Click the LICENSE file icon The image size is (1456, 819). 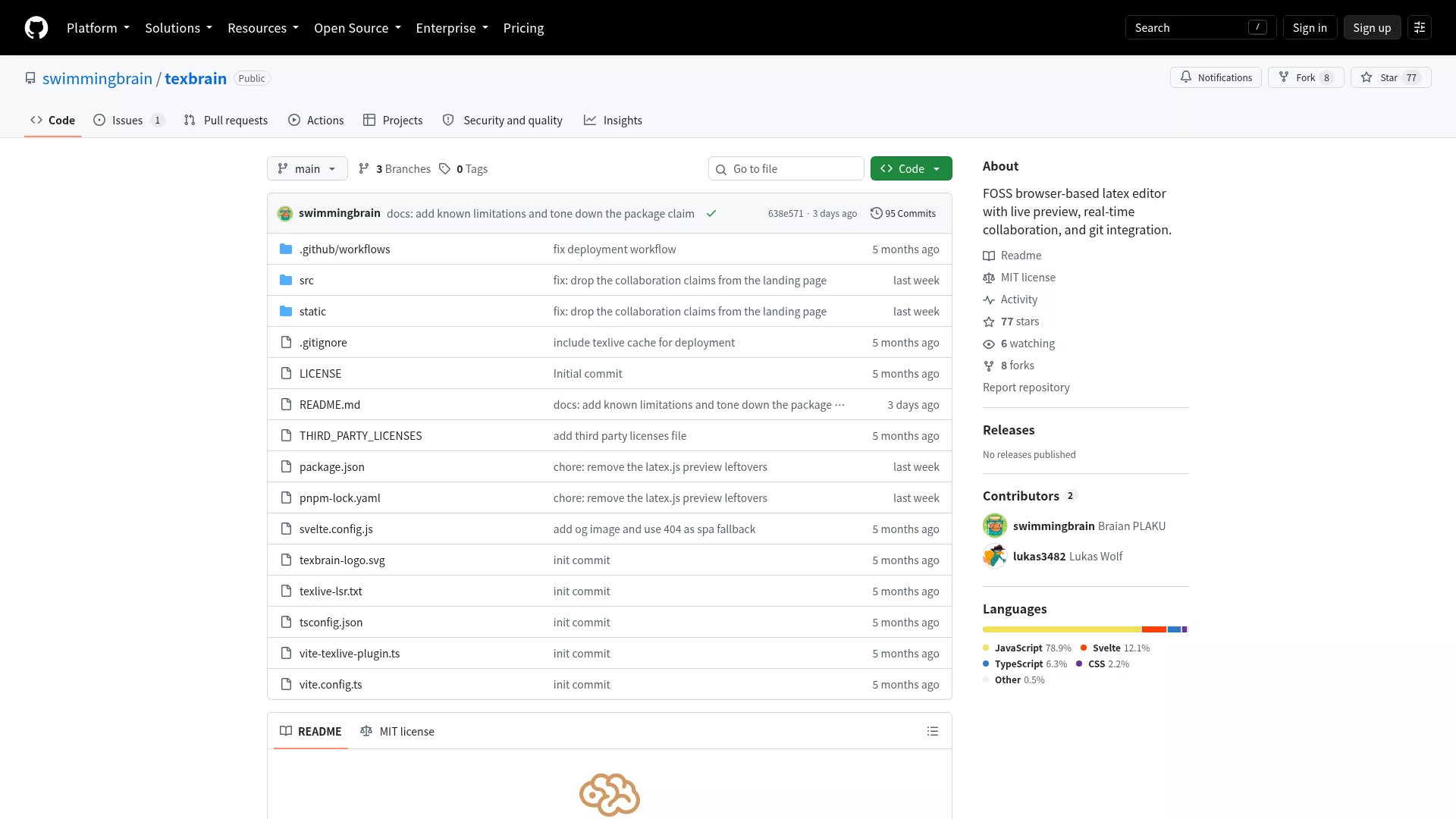tap(286, 374)
